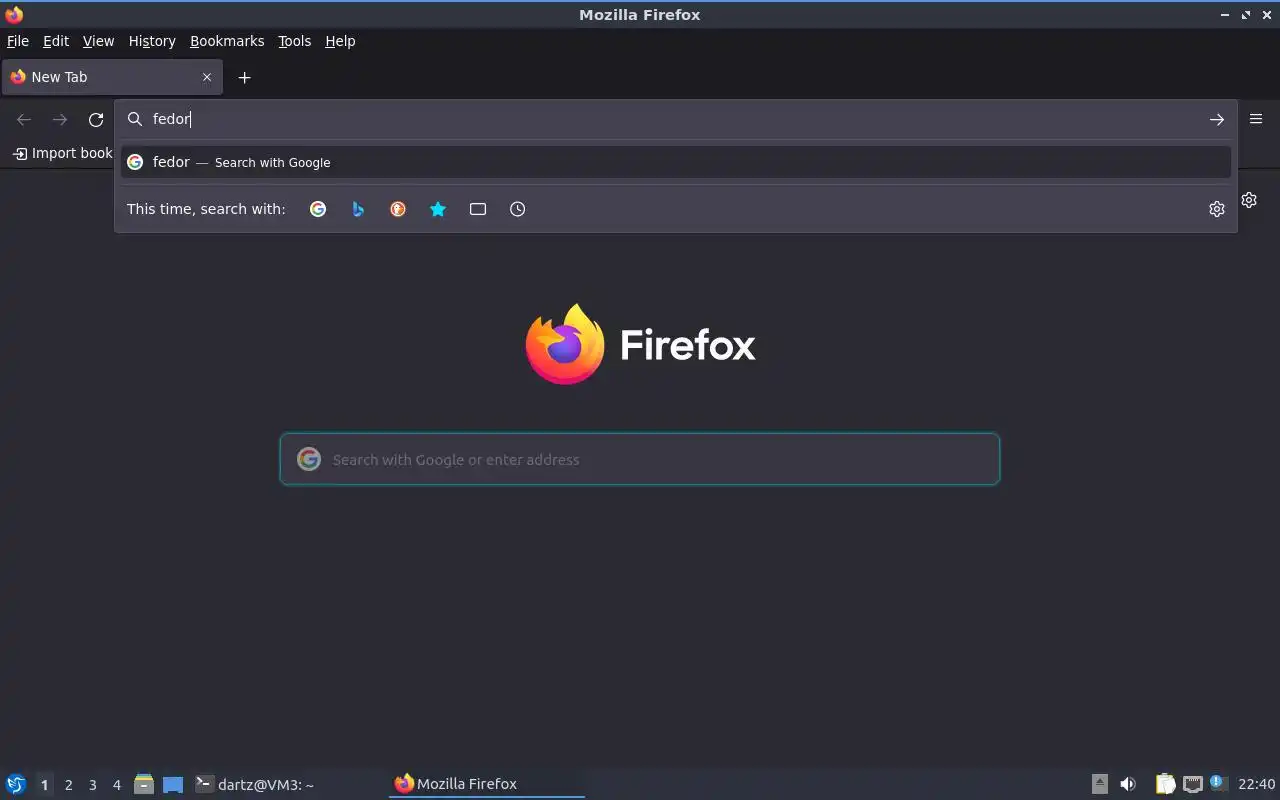1280x800 pixels.
Task: Open the wired network tray icon
Action: (x=1192, y=784)
